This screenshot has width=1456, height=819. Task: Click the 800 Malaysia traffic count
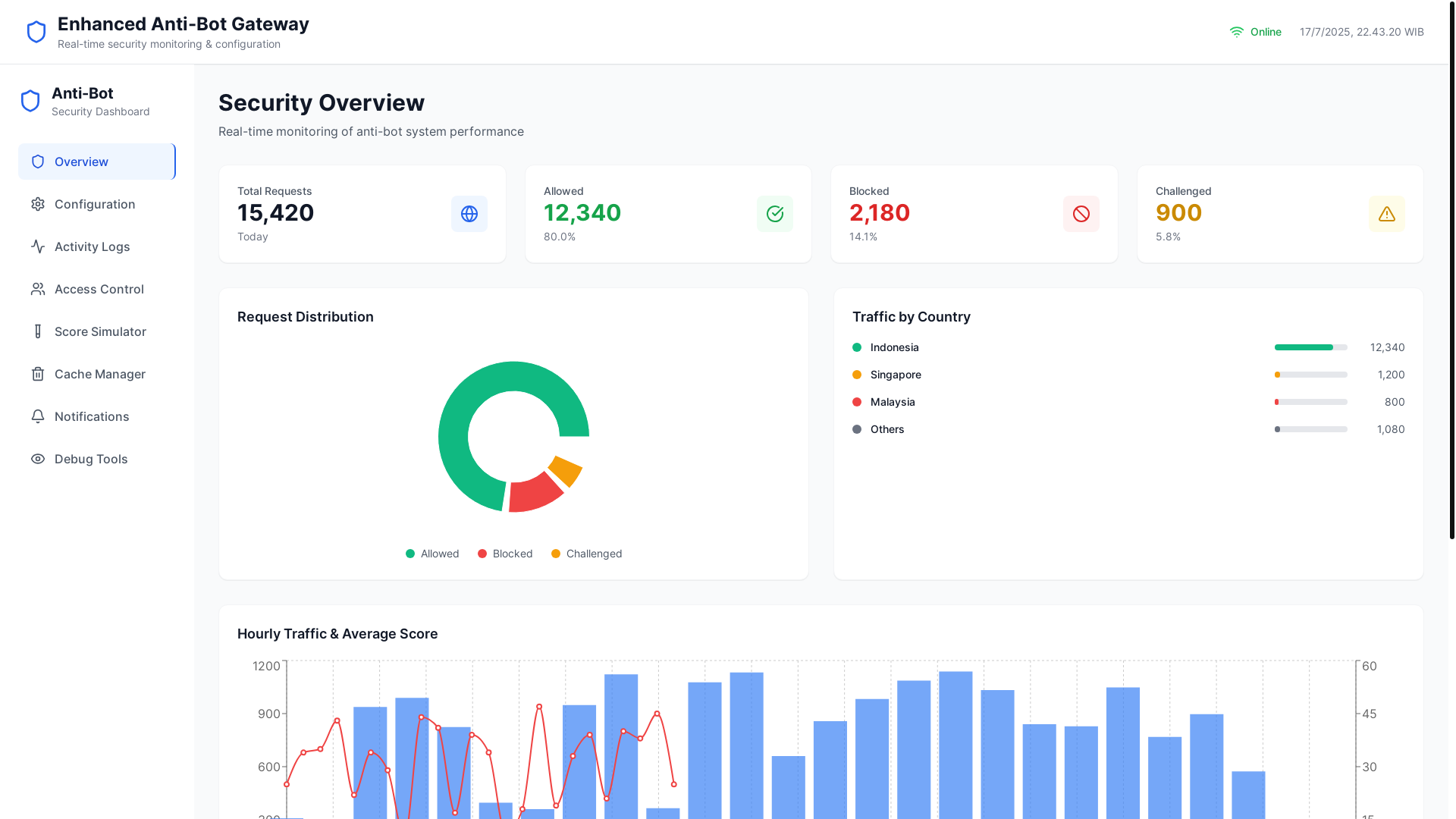(x=1395, y=402)
